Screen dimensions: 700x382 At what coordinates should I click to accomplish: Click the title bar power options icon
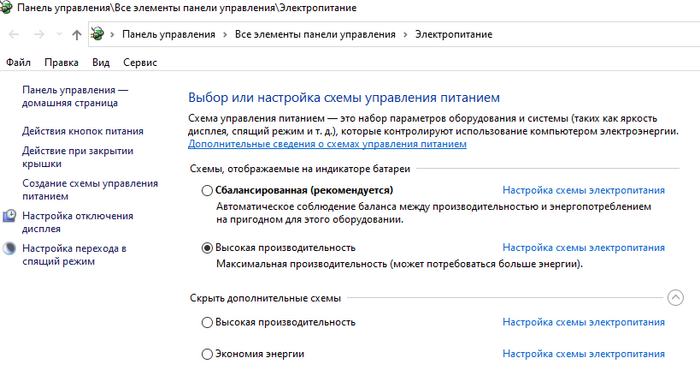pos(6,8)
